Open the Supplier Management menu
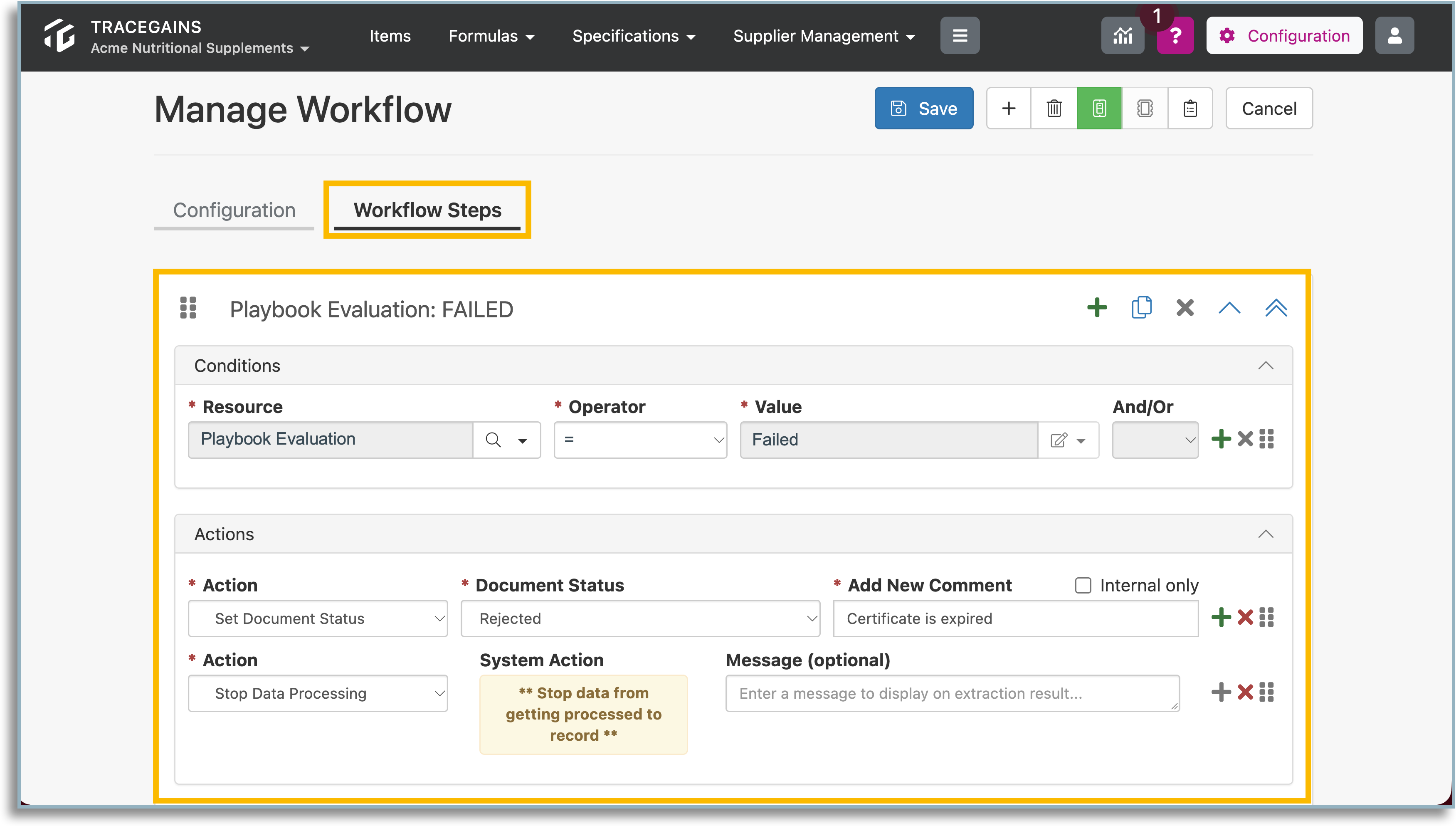 (x=824, y=36)
